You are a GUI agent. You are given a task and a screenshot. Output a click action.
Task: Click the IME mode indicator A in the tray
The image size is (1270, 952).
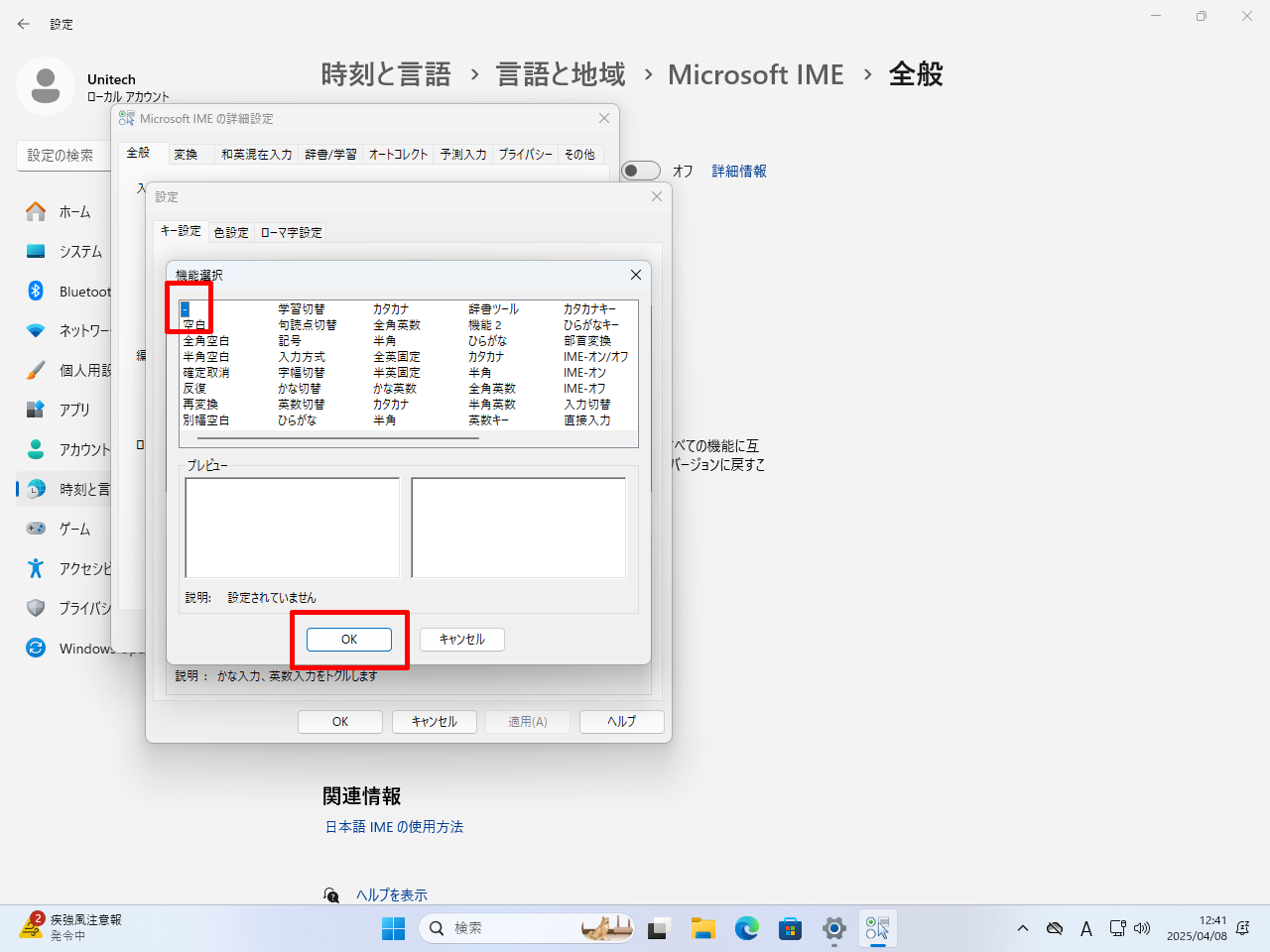(1086, 928)
